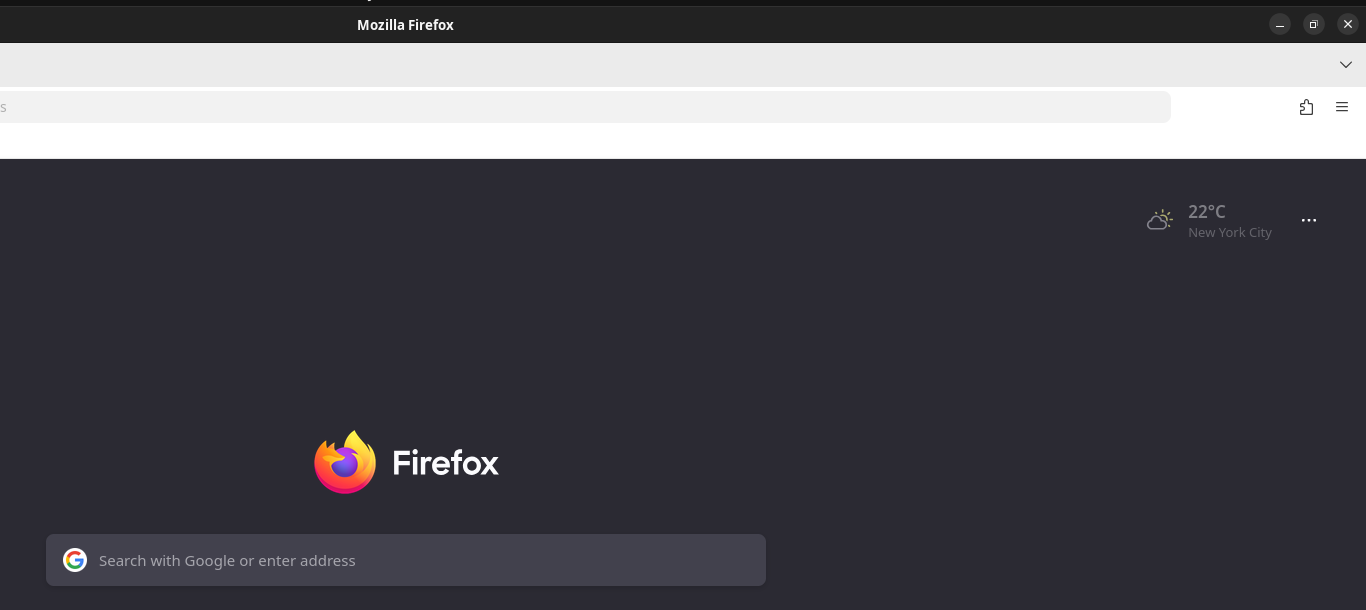Click the Mozilla Firefox title bar text
Screen dimensions: 1366x610
pyautogui.click(x=405, y=25)
